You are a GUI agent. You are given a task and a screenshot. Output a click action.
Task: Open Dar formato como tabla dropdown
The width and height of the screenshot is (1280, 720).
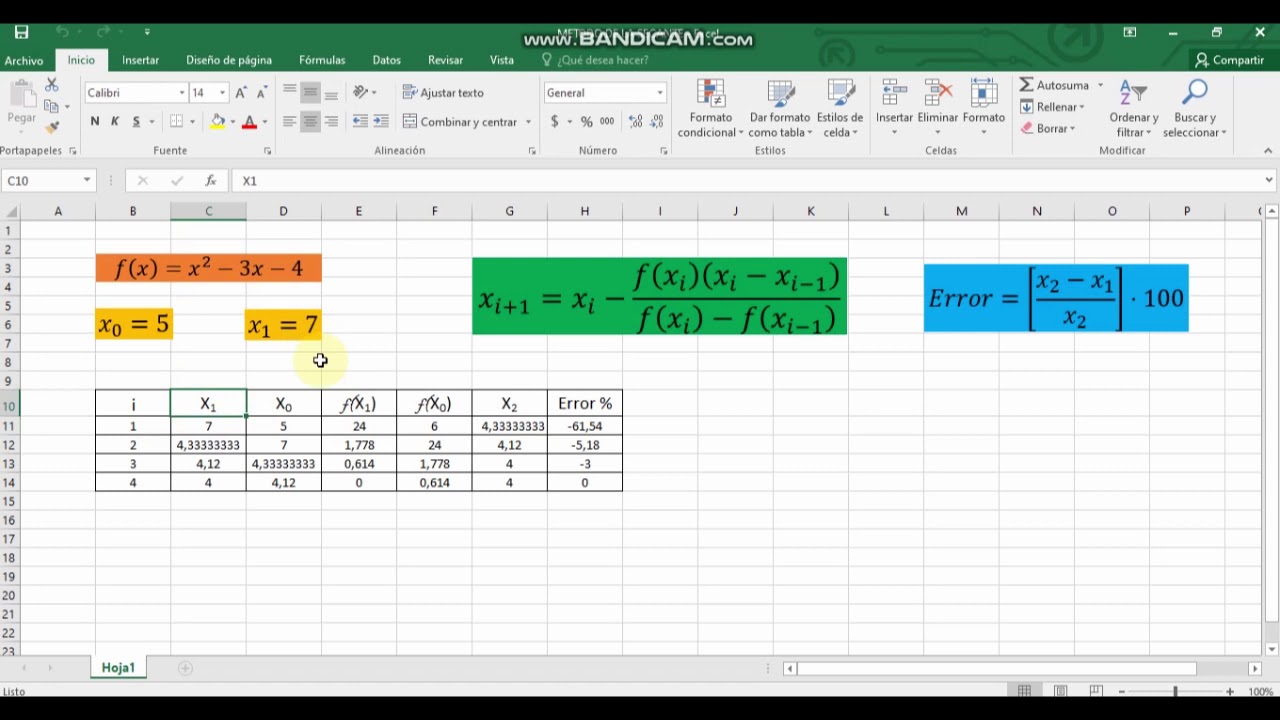(x=780, y=109)
